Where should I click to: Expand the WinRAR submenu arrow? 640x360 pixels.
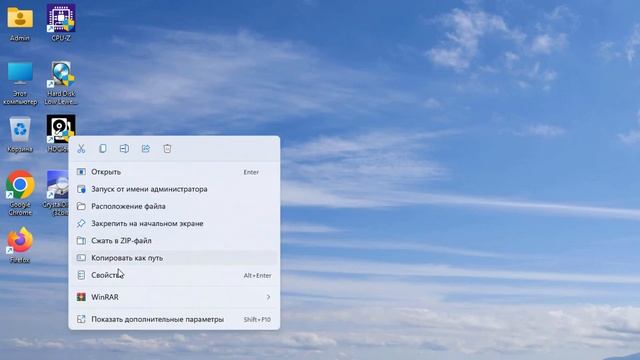[268, 297]
